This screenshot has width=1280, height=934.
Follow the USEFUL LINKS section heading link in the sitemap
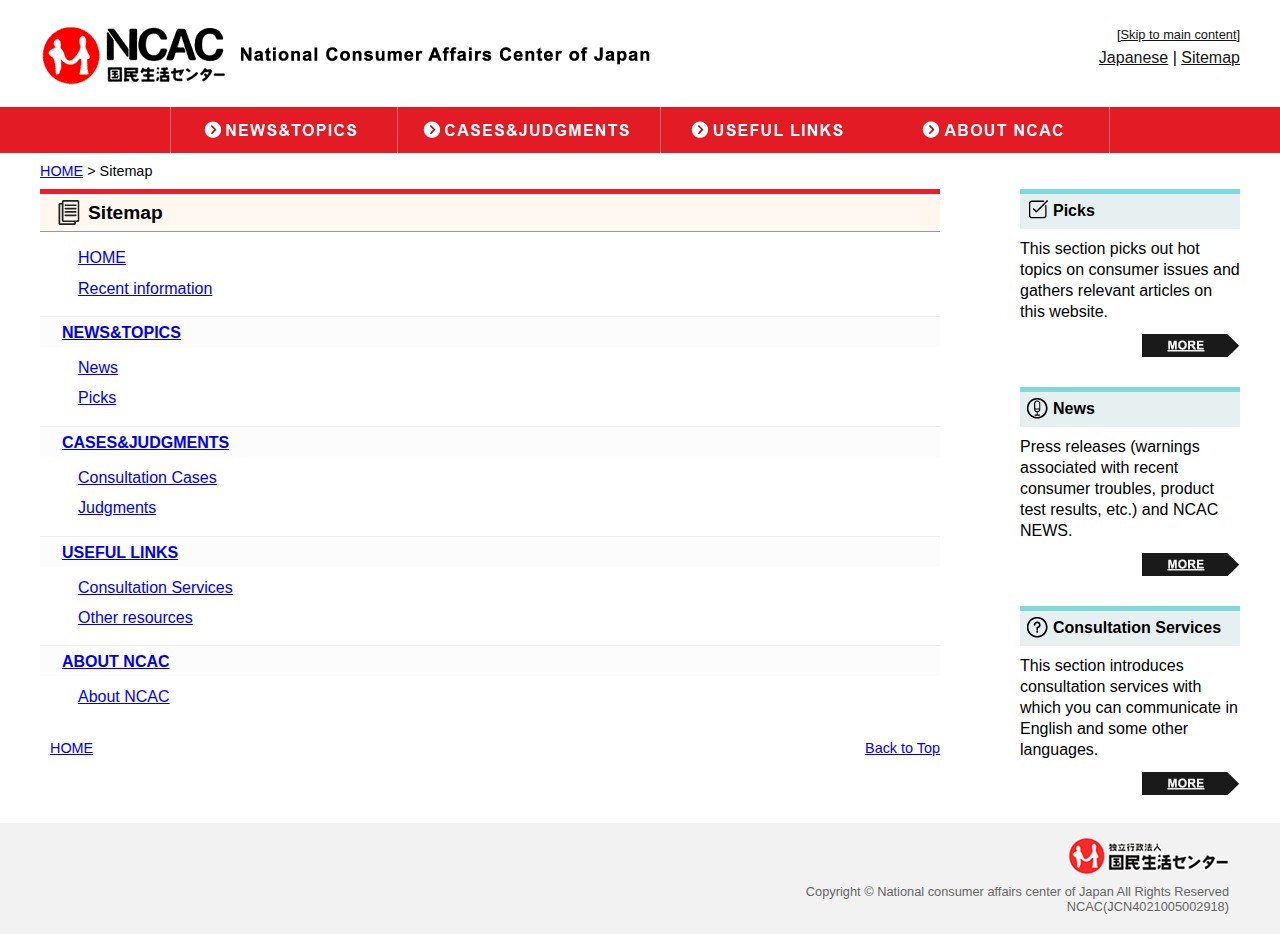pos(120,553)
